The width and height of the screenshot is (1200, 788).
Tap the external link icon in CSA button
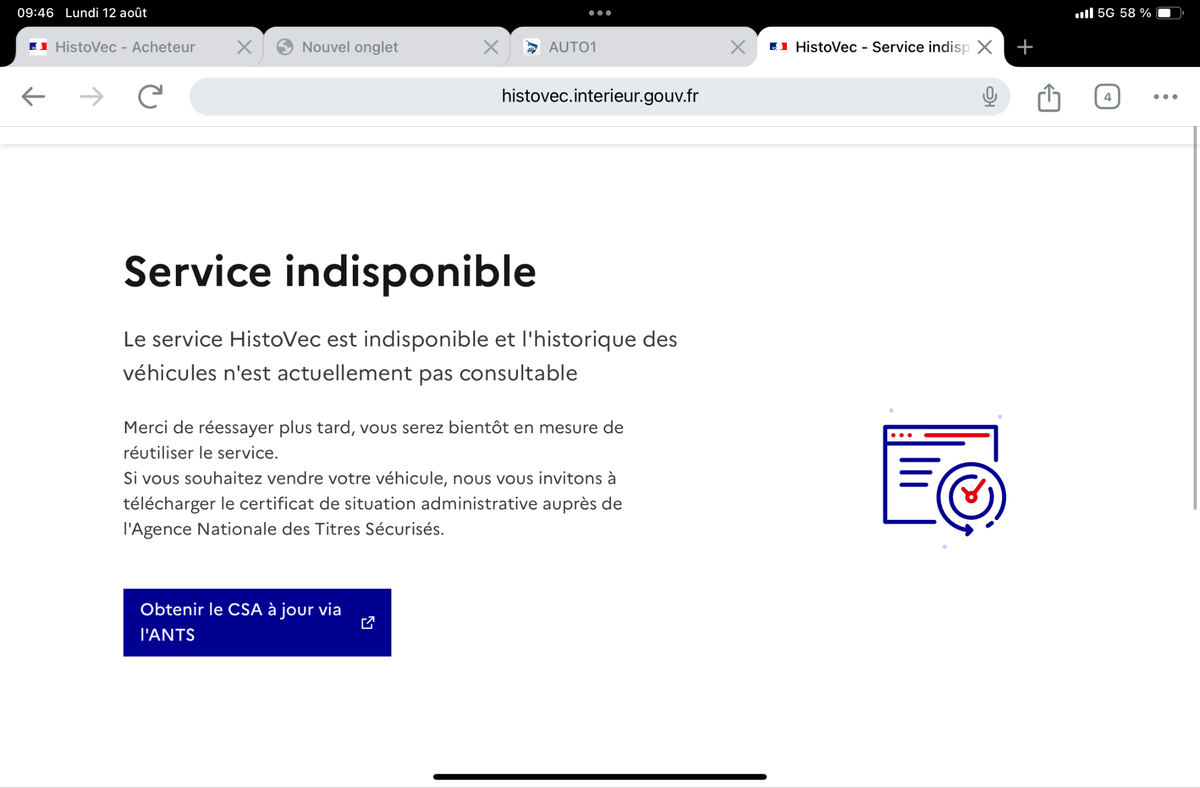[367, 622]
